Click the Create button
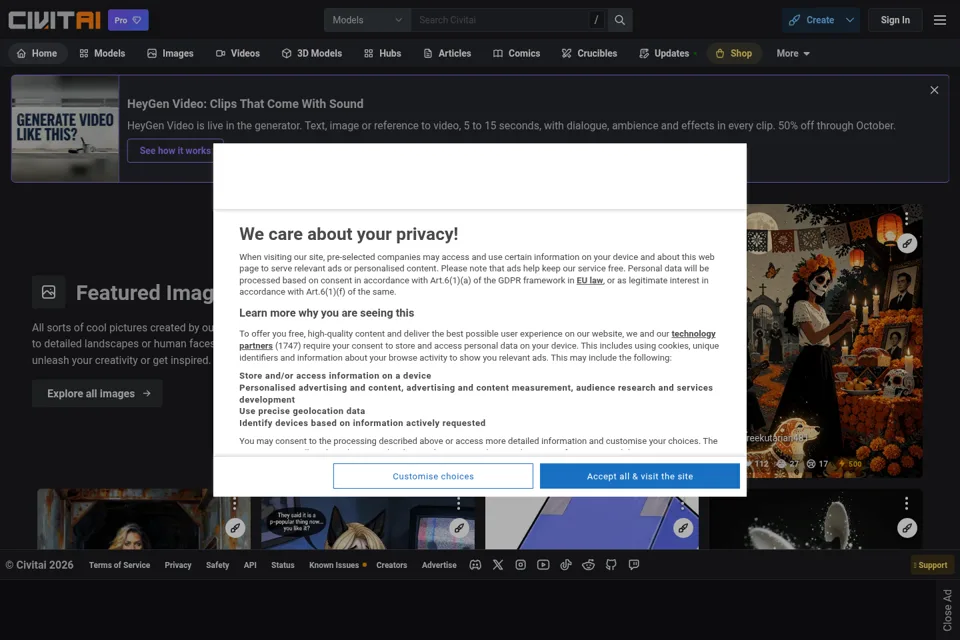960x640 pixels. 812,20
